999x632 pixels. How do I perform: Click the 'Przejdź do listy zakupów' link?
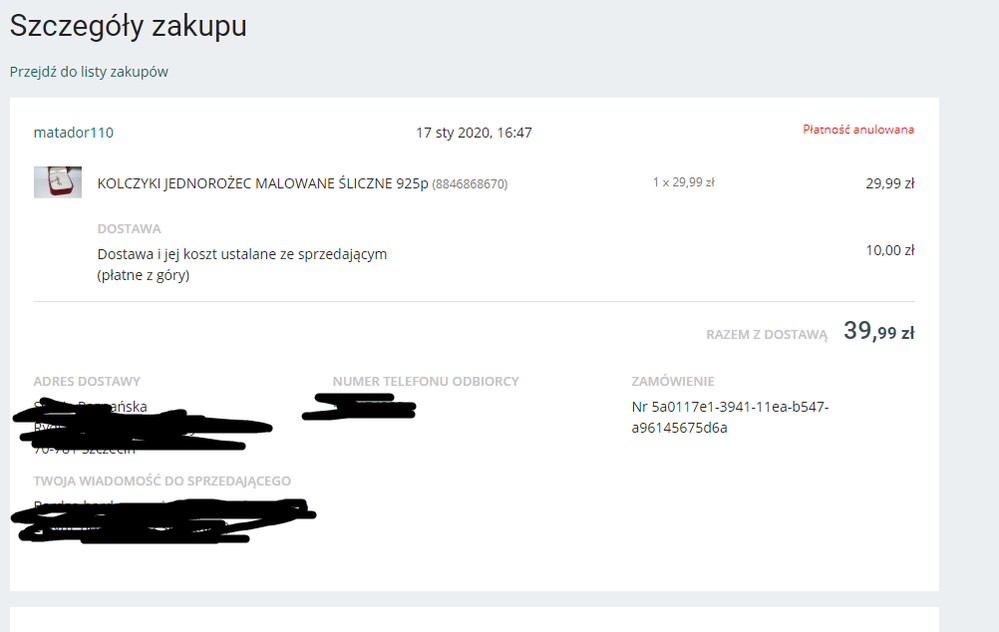pyautogui.click(x=89, y=72)
